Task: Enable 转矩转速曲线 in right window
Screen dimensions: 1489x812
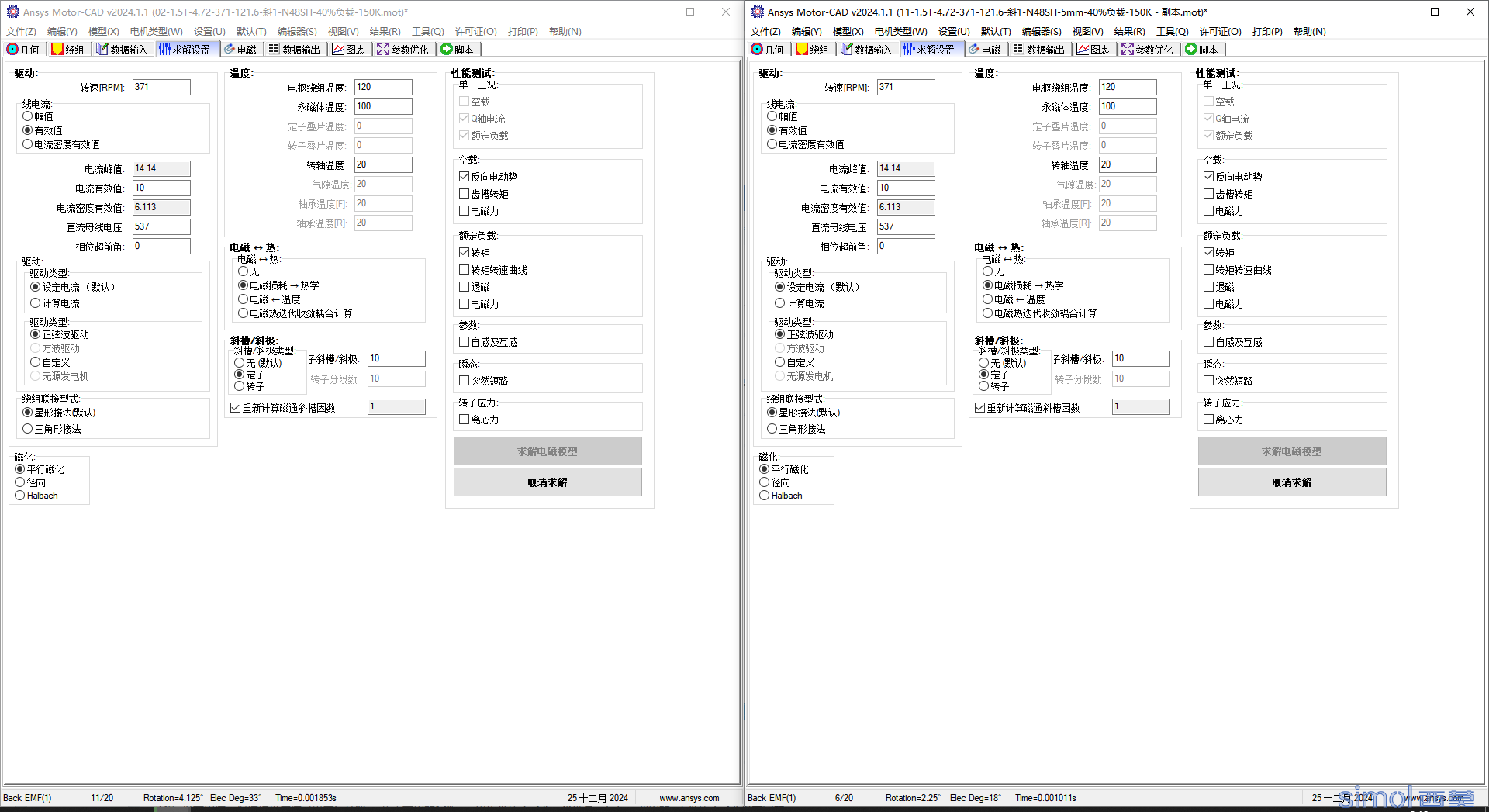Action: point(1208,270)
